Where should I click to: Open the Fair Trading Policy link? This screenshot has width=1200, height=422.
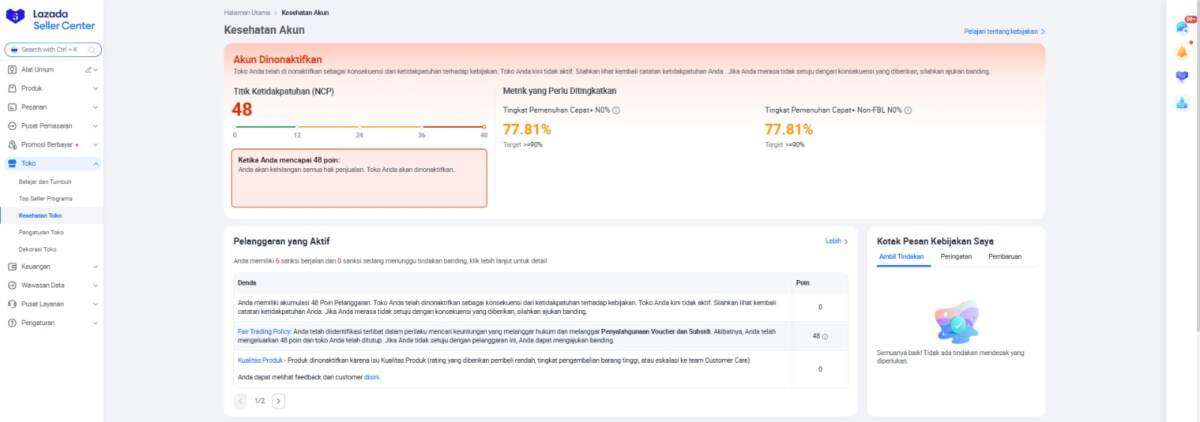tap(264, 329)
